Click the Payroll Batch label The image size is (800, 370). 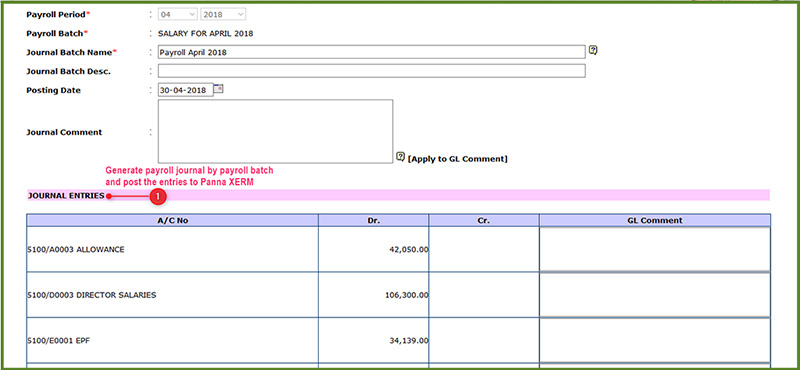pyautogui.click(x=57, y=34)
